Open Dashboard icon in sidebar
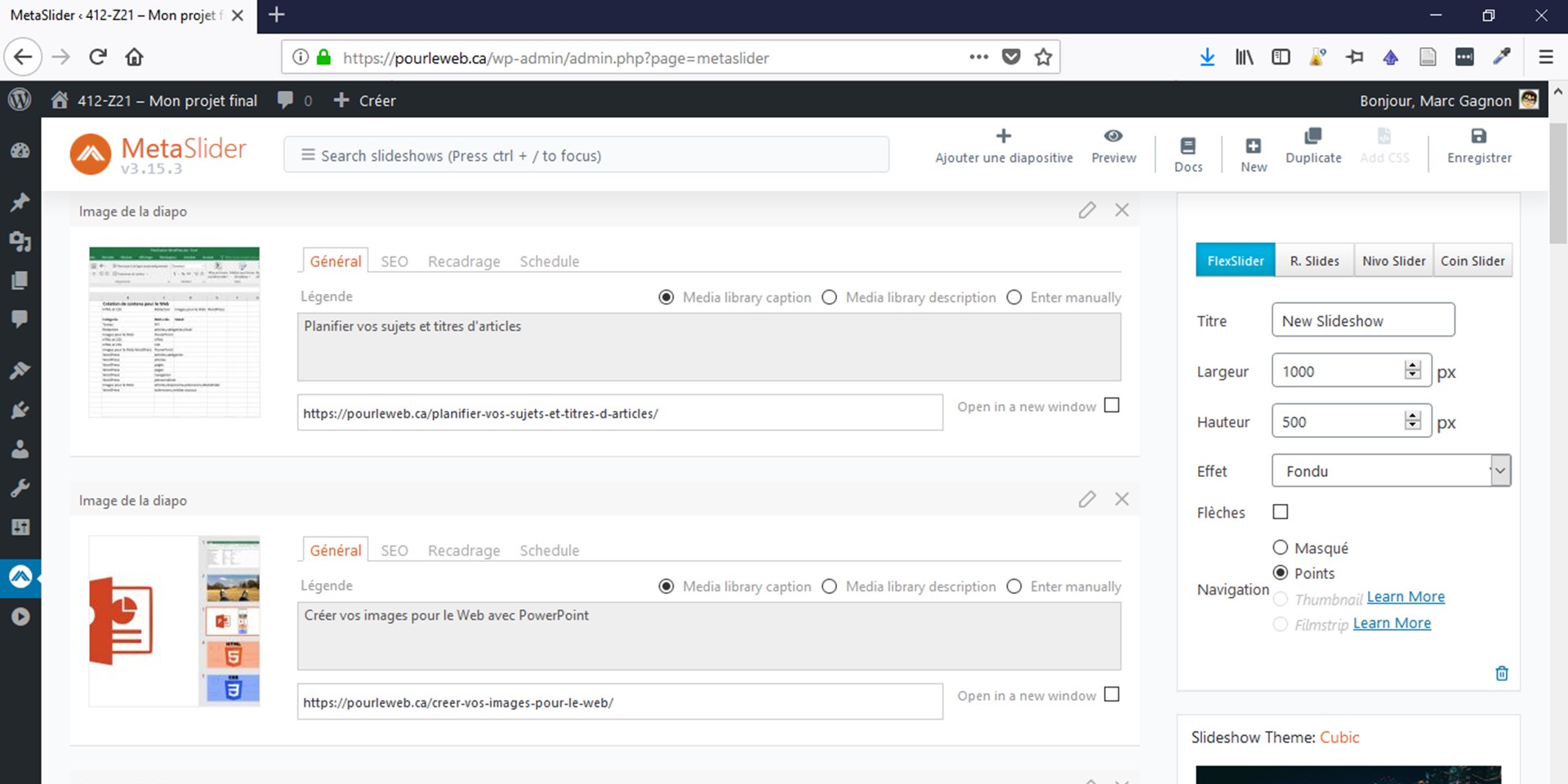The width and height of the screenshot is (1568, 784). pyautogui.click(x=20, y=151)
